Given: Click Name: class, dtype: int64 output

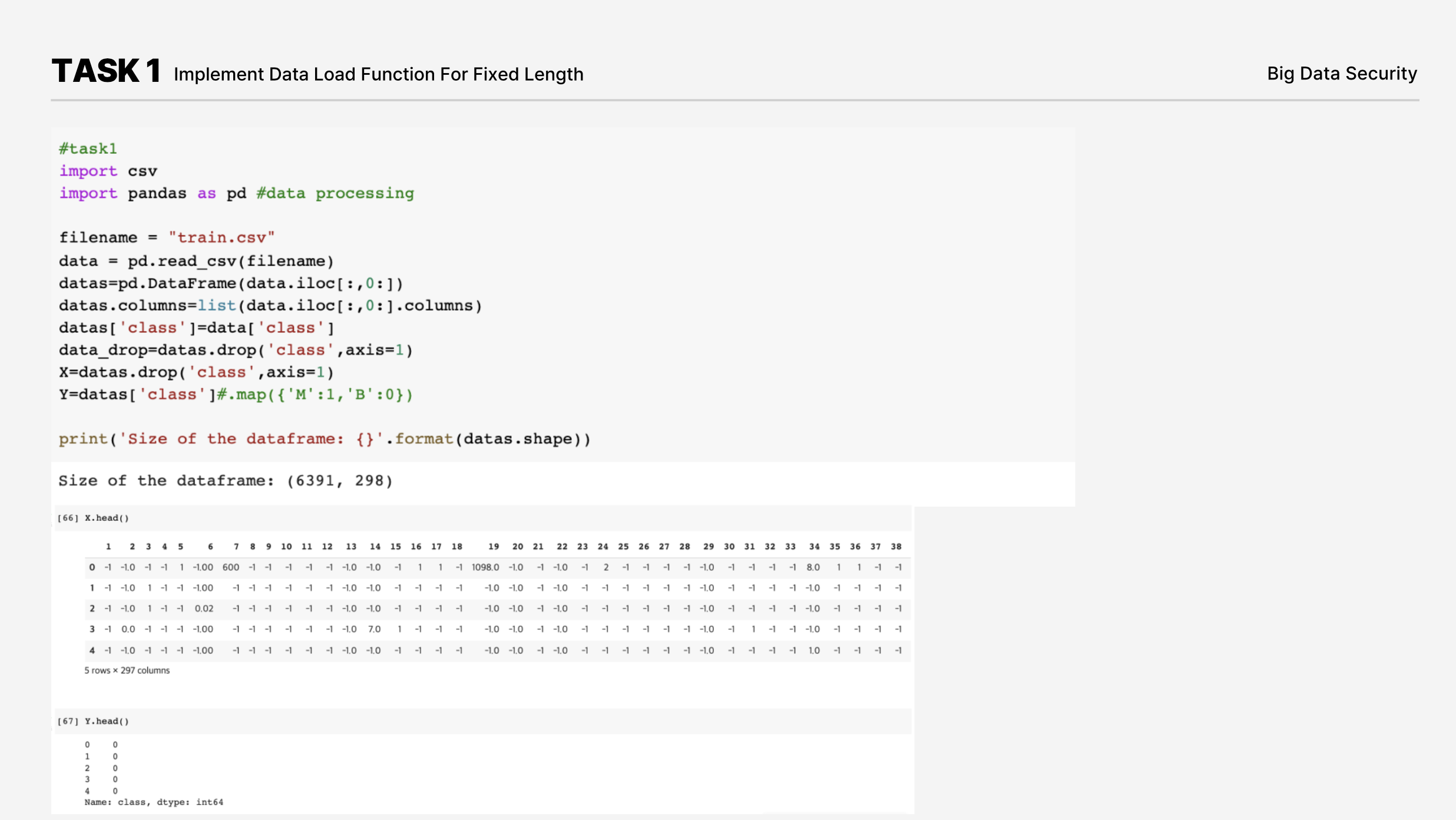Looking at the screenshot, I should click(x=154, y=802).
